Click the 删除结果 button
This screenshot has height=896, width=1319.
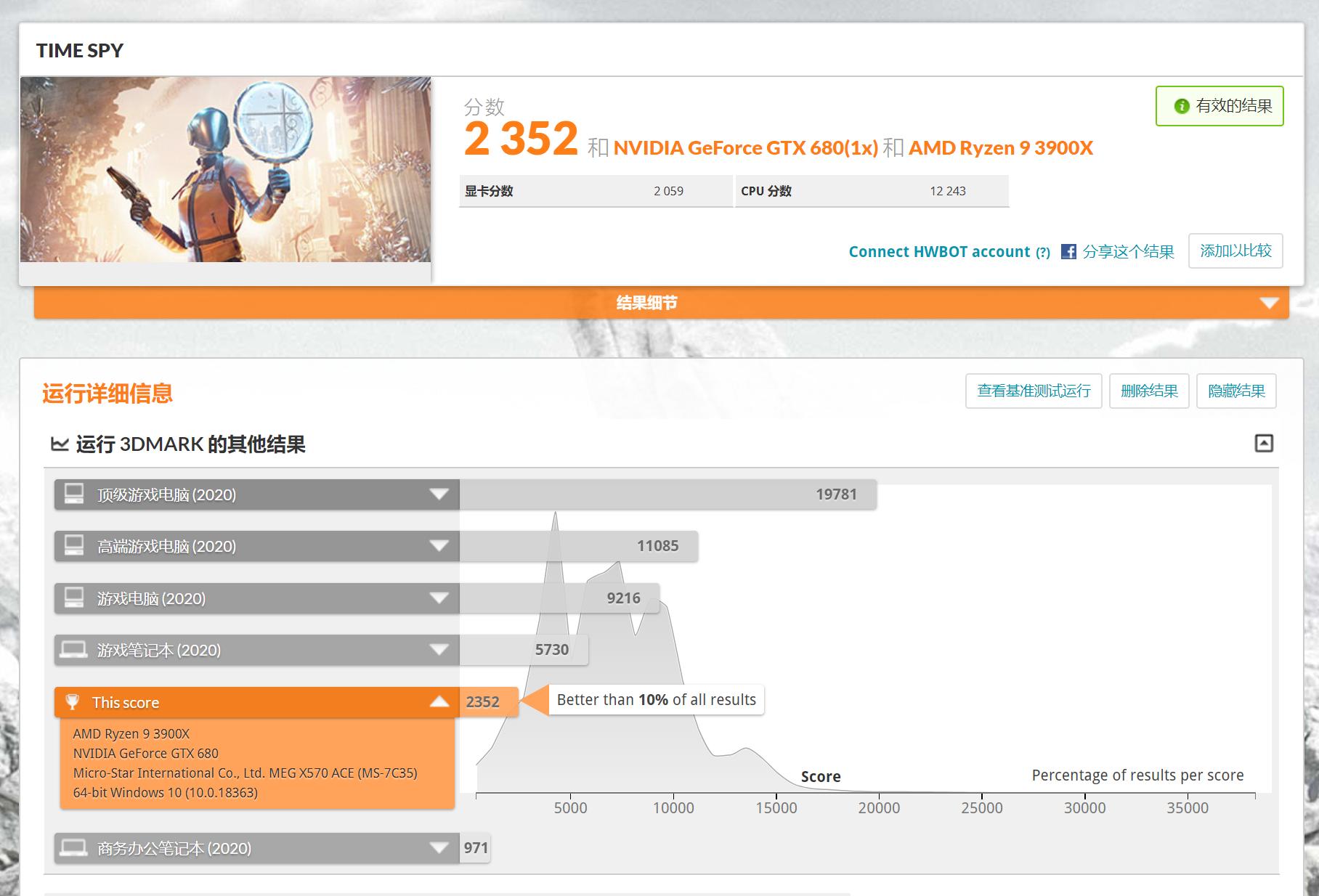[x=1149, y=391]
